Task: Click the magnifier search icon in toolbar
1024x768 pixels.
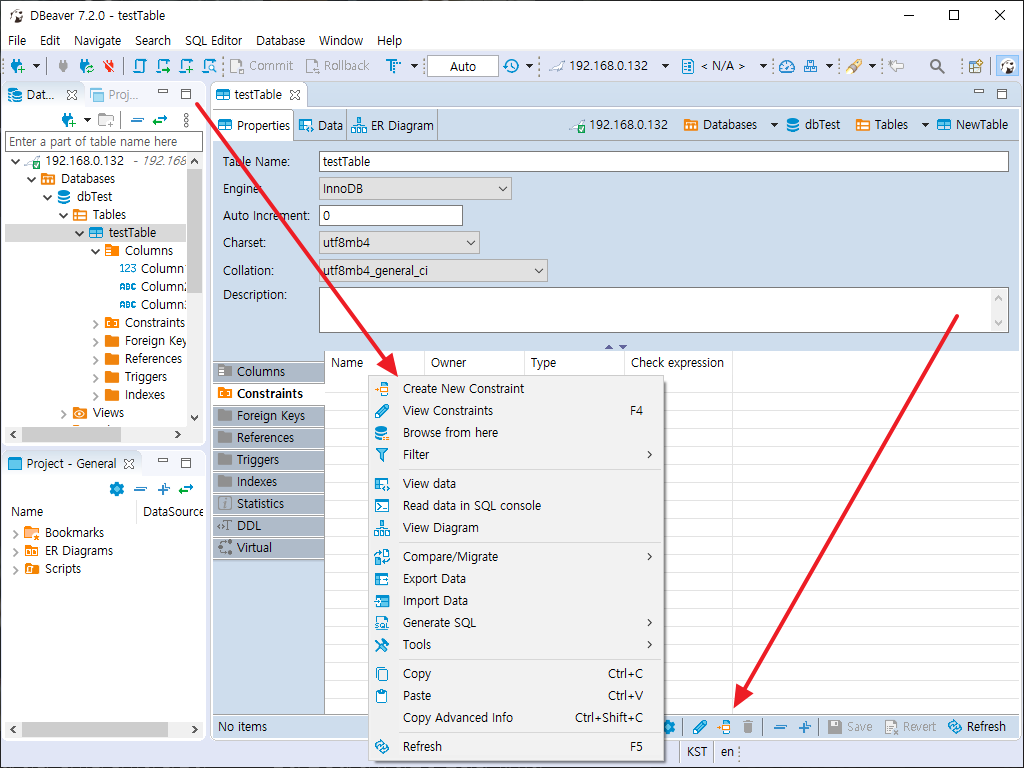Action: click(937, 66)
